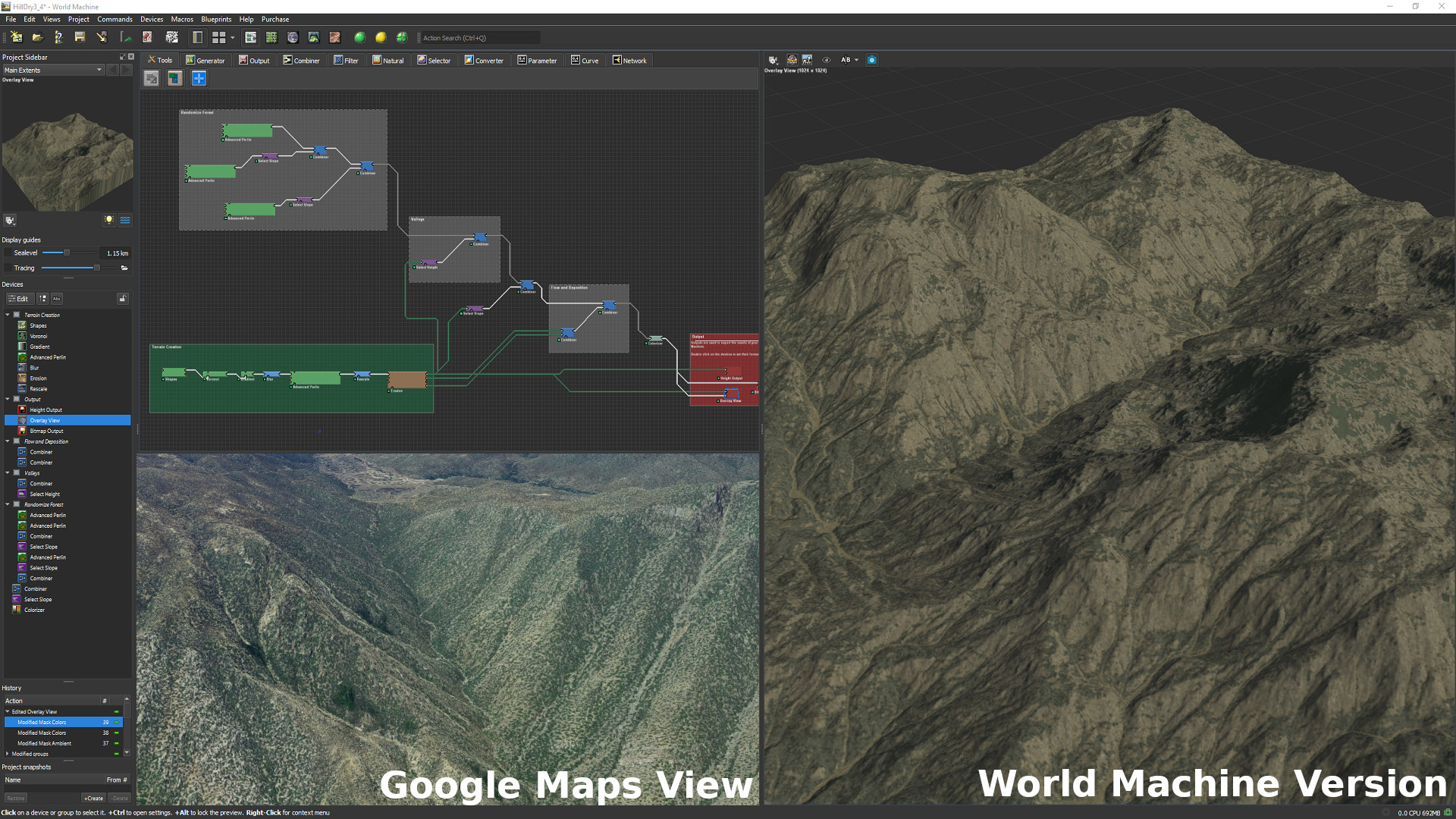Switch to the Natural device tab

[x=388, y=60]
